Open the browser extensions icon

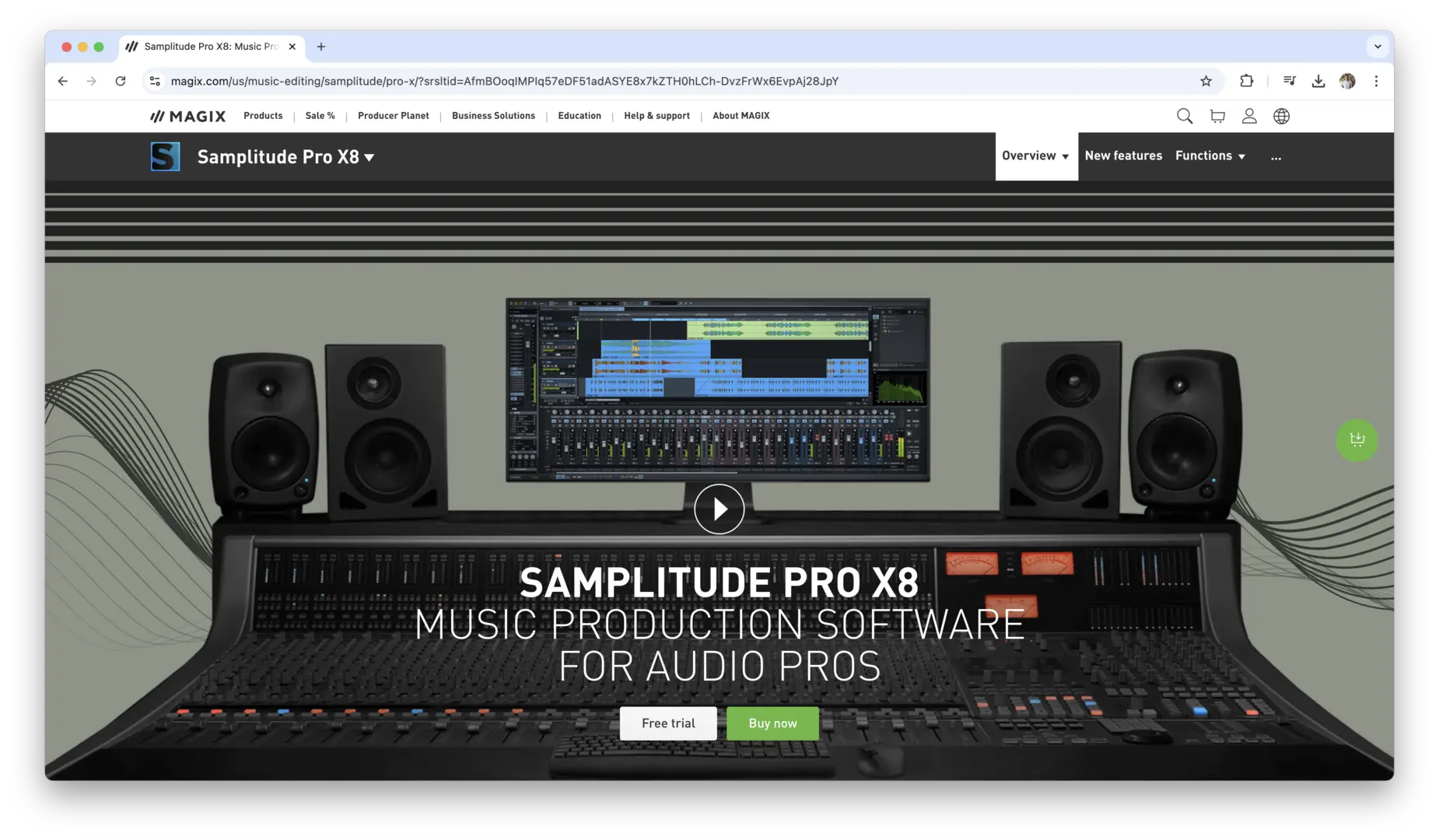(1246, 81)
